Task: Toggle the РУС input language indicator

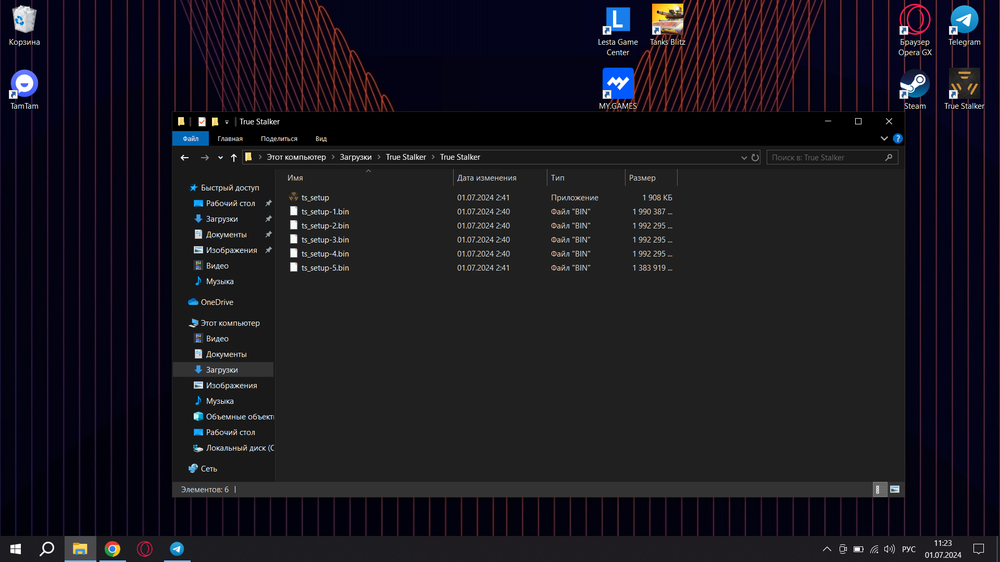Action: pos(908,549)
